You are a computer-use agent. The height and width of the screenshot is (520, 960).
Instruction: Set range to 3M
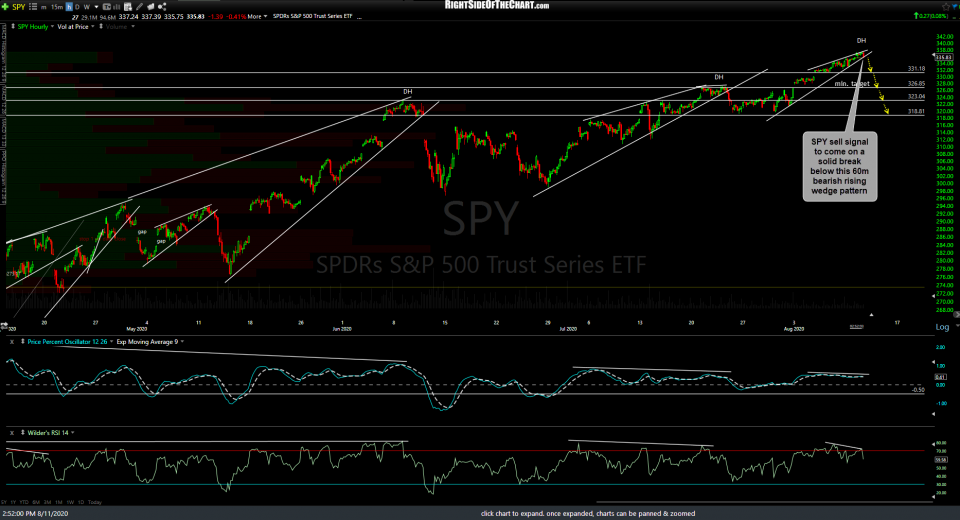pyautogui.click(x=47, y=502)
